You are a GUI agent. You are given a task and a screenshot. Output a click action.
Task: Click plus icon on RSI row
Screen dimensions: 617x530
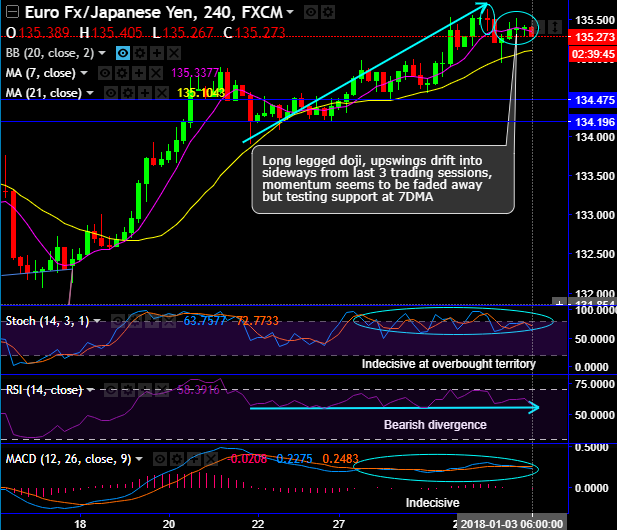click(x=145, y=390)
